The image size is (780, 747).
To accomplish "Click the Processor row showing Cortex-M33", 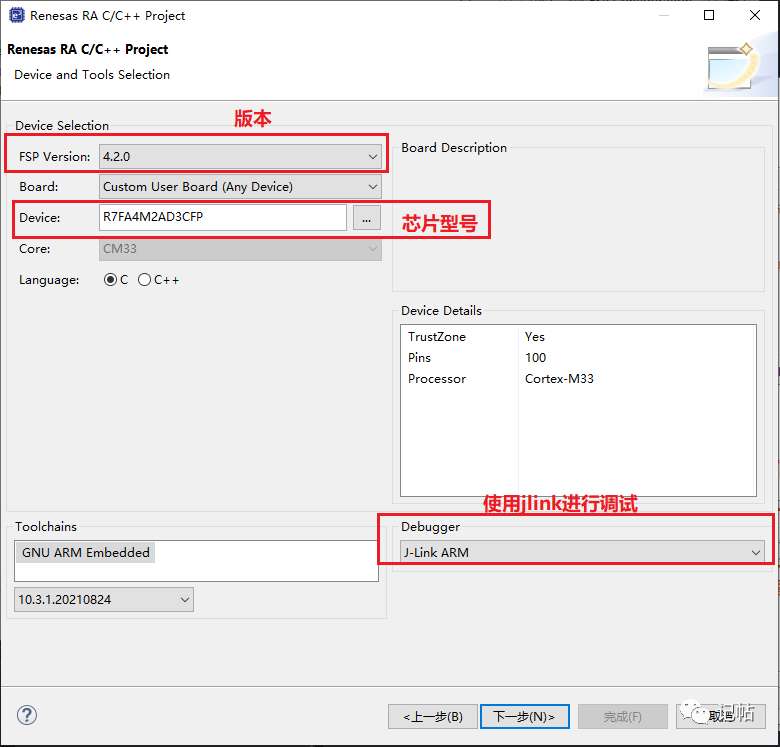I will point(578,378).
